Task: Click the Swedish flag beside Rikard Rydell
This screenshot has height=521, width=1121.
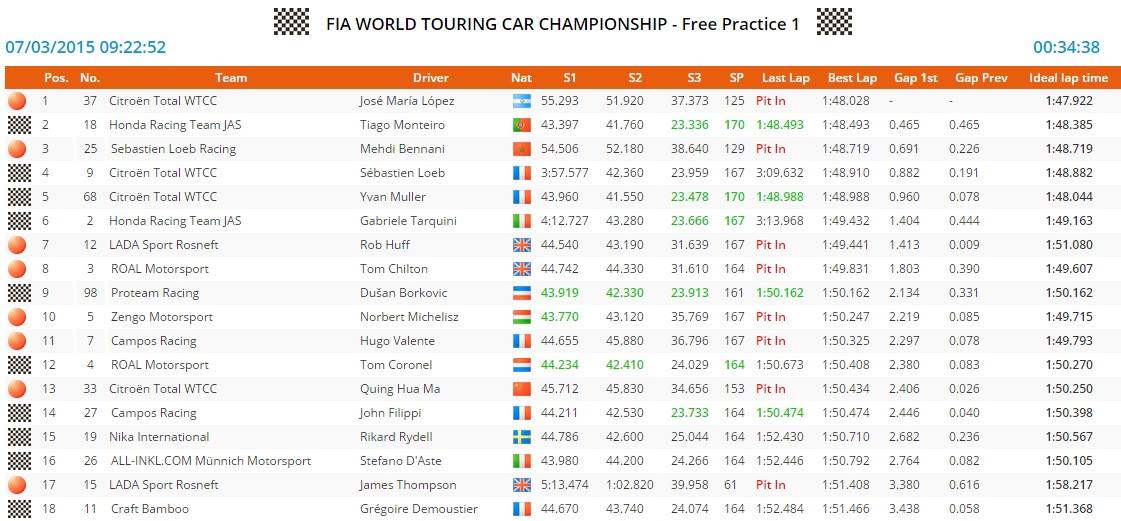Action: (x=521, y=437)
